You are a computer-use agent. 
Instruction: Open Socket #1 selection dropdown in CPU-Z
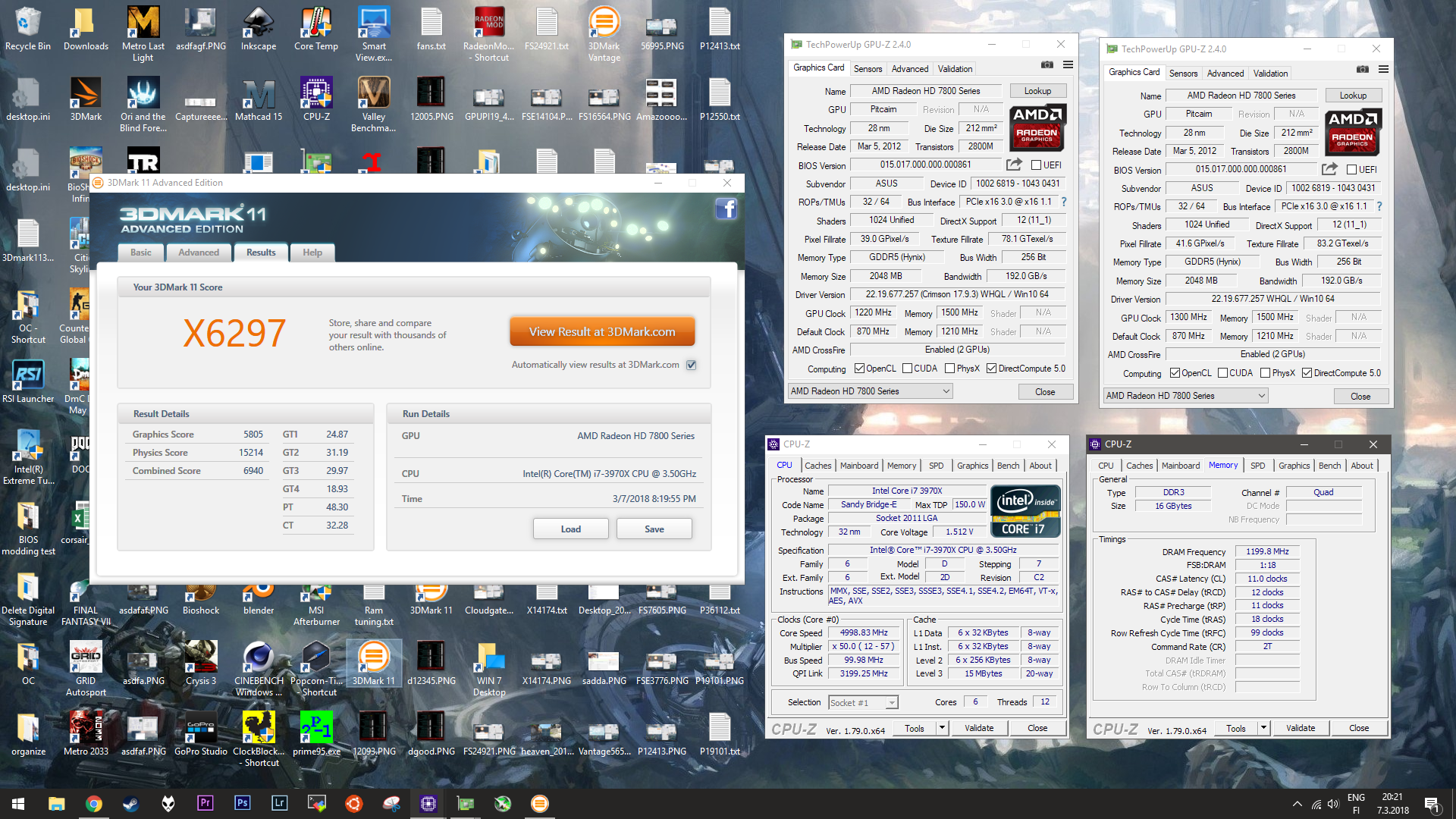(863, 703)
